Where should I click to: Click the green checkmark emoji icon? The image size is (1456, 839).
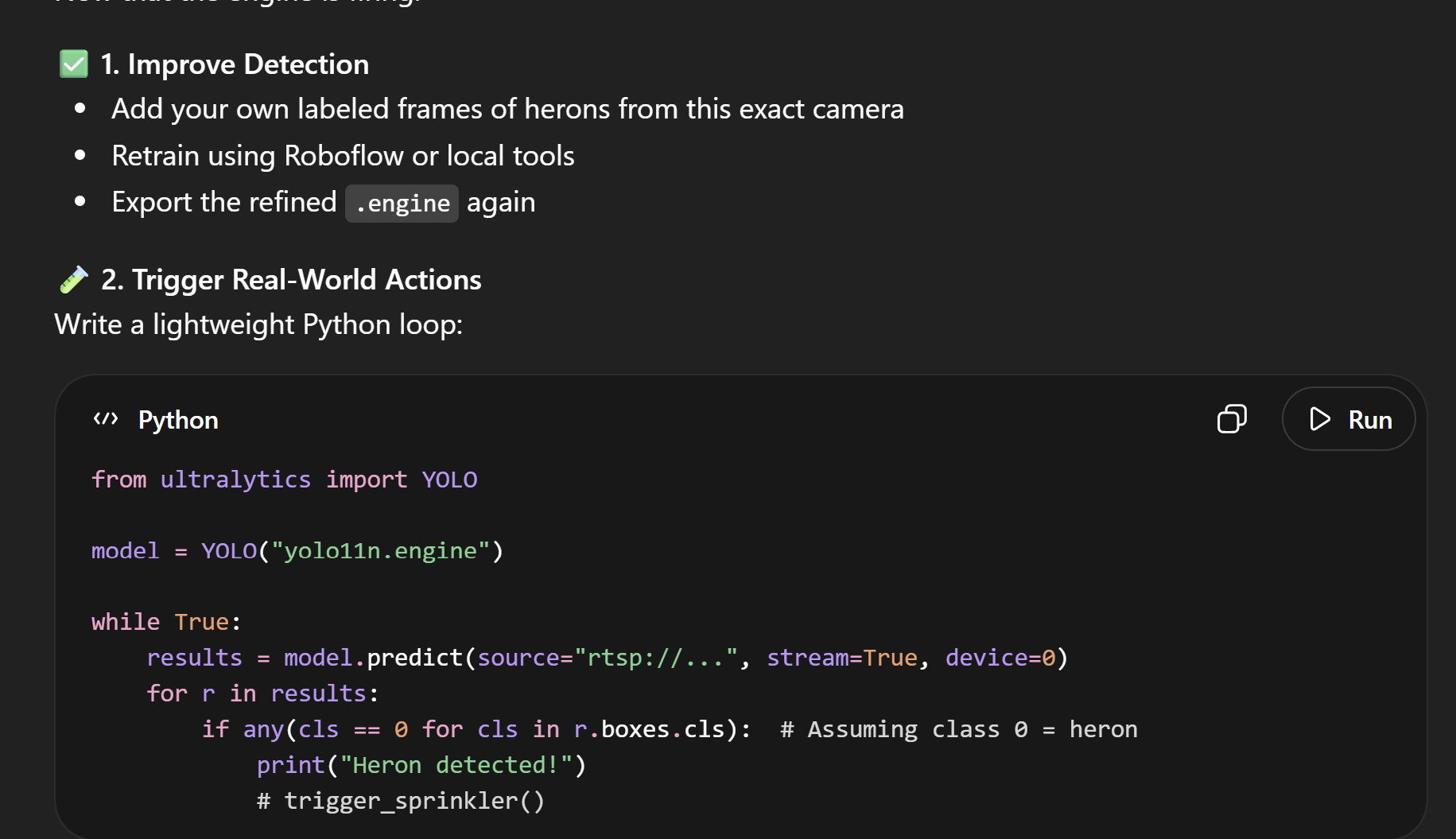pyautogui.click(x=74, y=64)
